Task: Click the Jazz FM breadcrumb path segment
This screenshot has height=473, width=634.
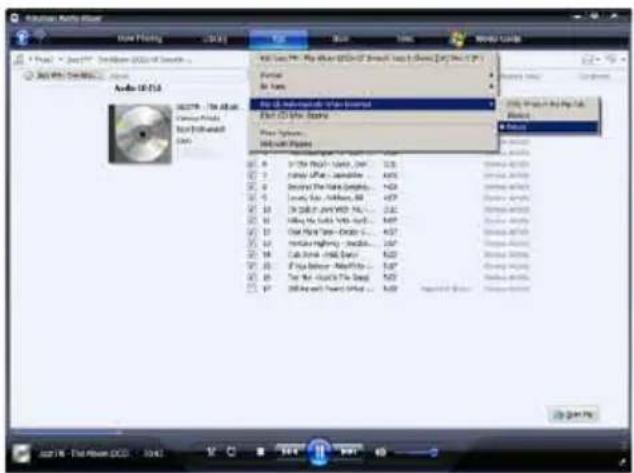Action: [x=129, y=60]
